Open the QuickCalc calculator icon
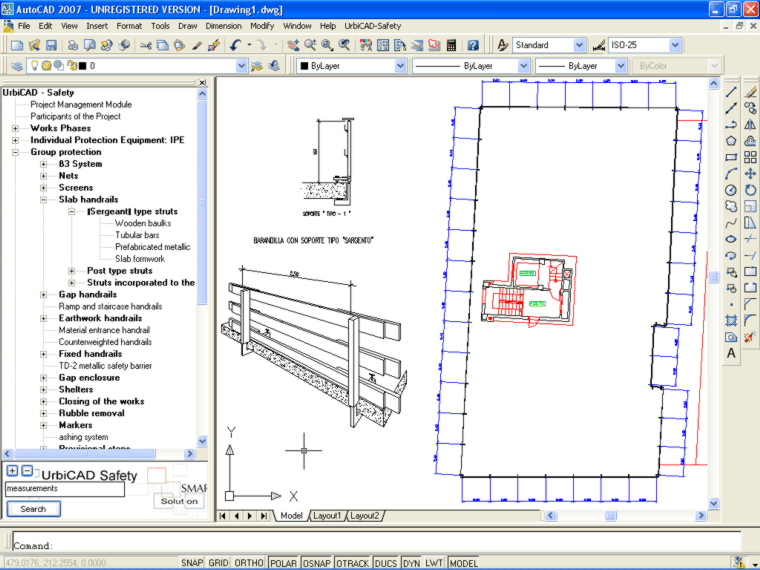This screenshot has width=760, height=570. pyautogui.click(x=451, y=45)
